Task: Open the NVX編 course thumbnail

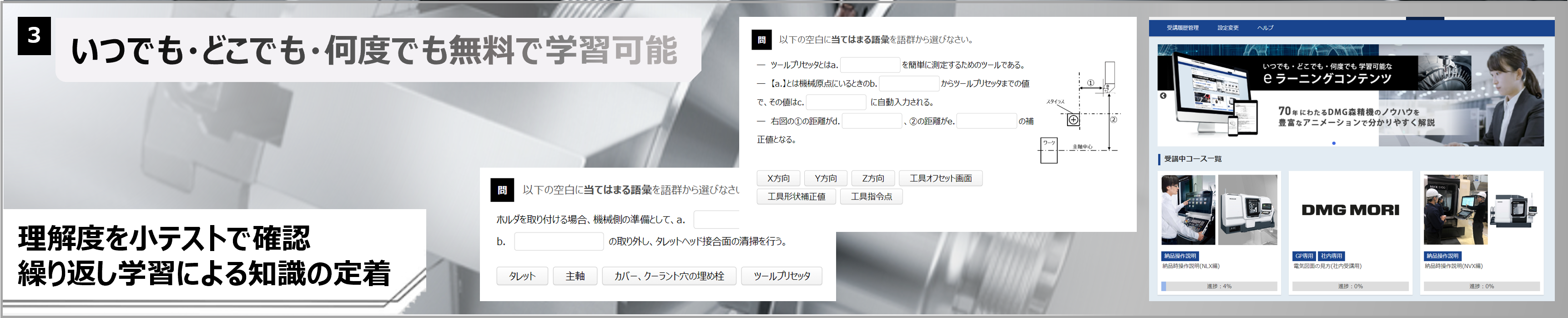Action: point(1481,210)
